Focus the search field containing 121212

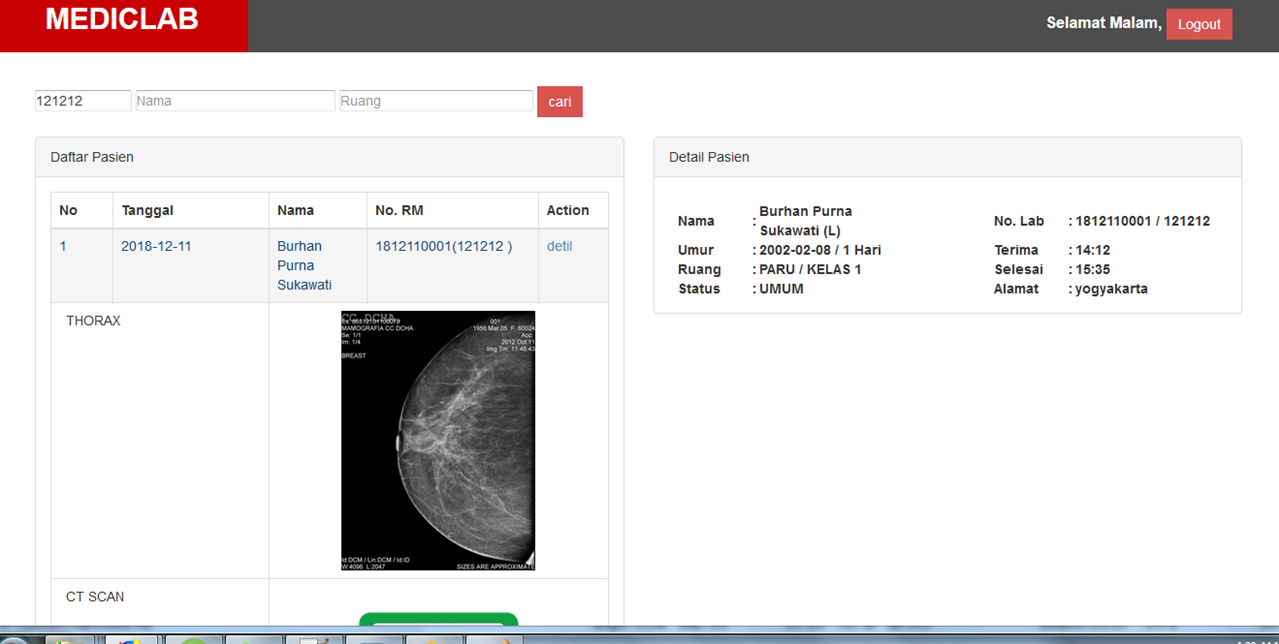pyautogui.click(x=83, y=101)
